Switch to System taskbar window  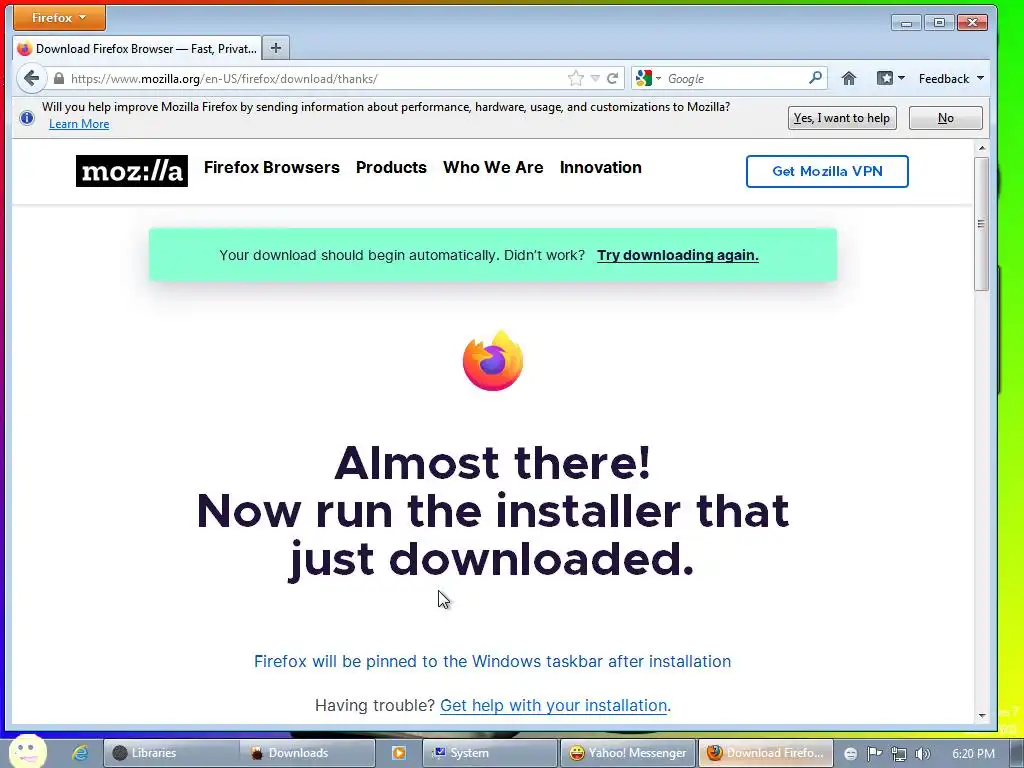490,753
